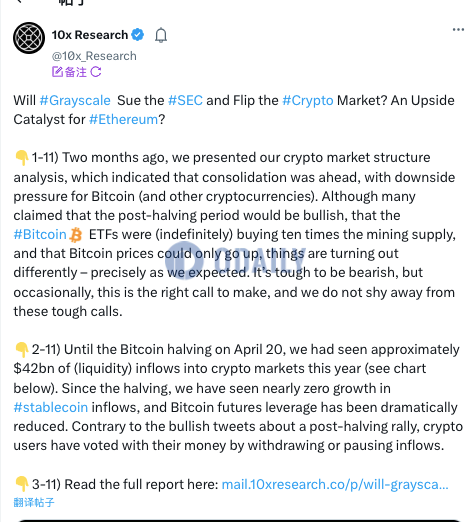Viewport: 471px width, 522px height.
Task: Click the purple refresh circle icon
Action: click(x=96, y=72)
